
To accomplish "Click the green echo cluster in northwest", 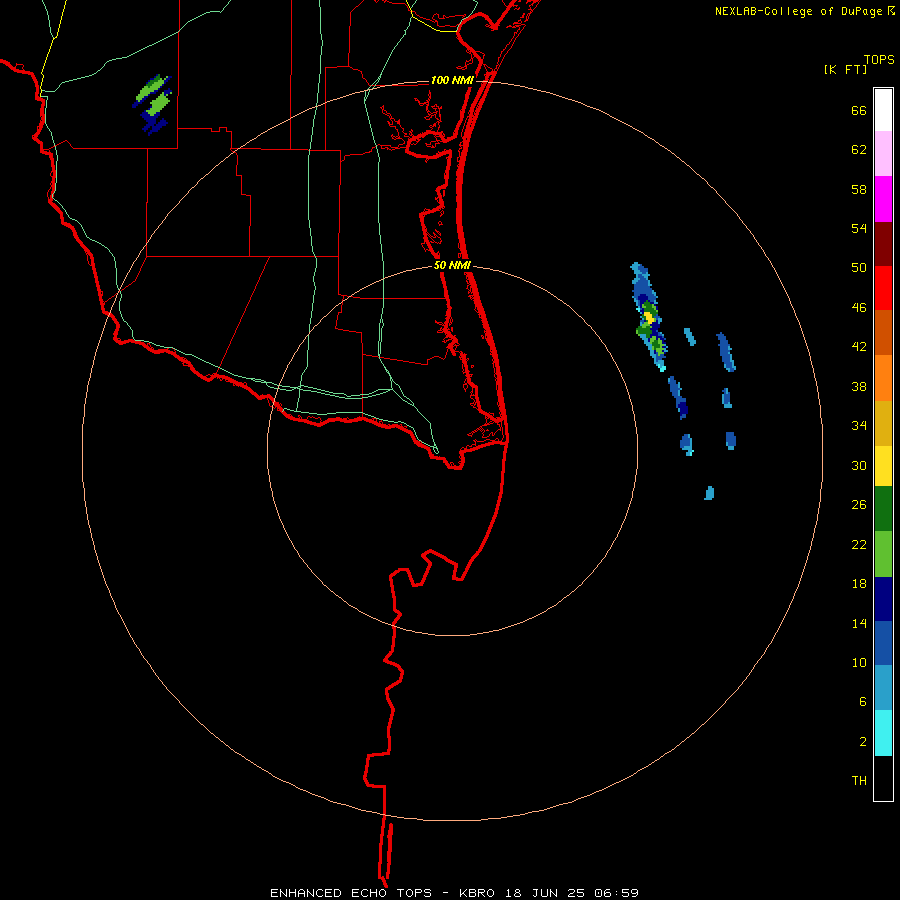I will (153, 103).
